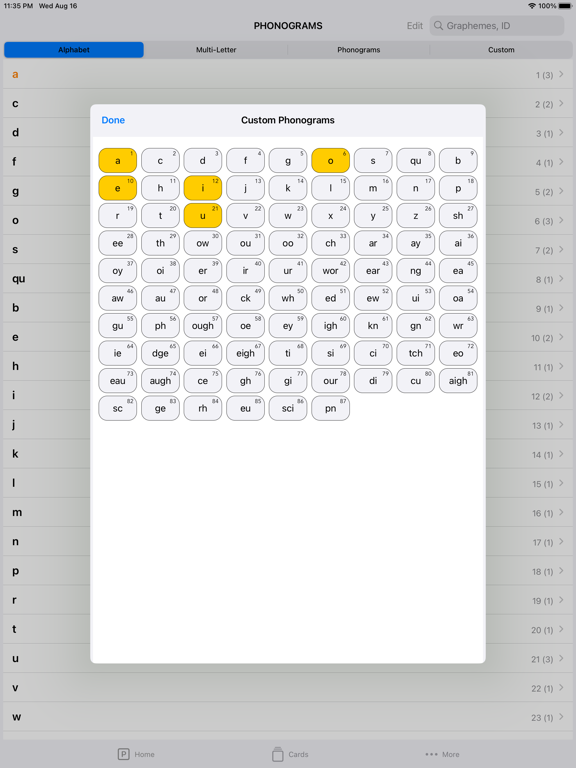This screenshot has width=576, height=768.
Task: Deselect the highlighted 'i' phonogram tile
Action: pos(203,188)
